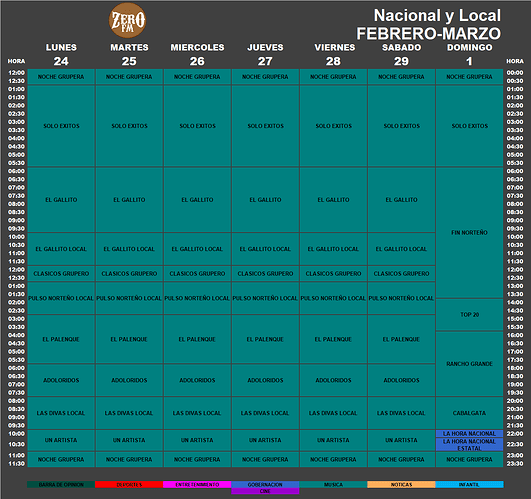Click the VIERNES 28 column header
531x499 pixels.
(x=335, y=54)
